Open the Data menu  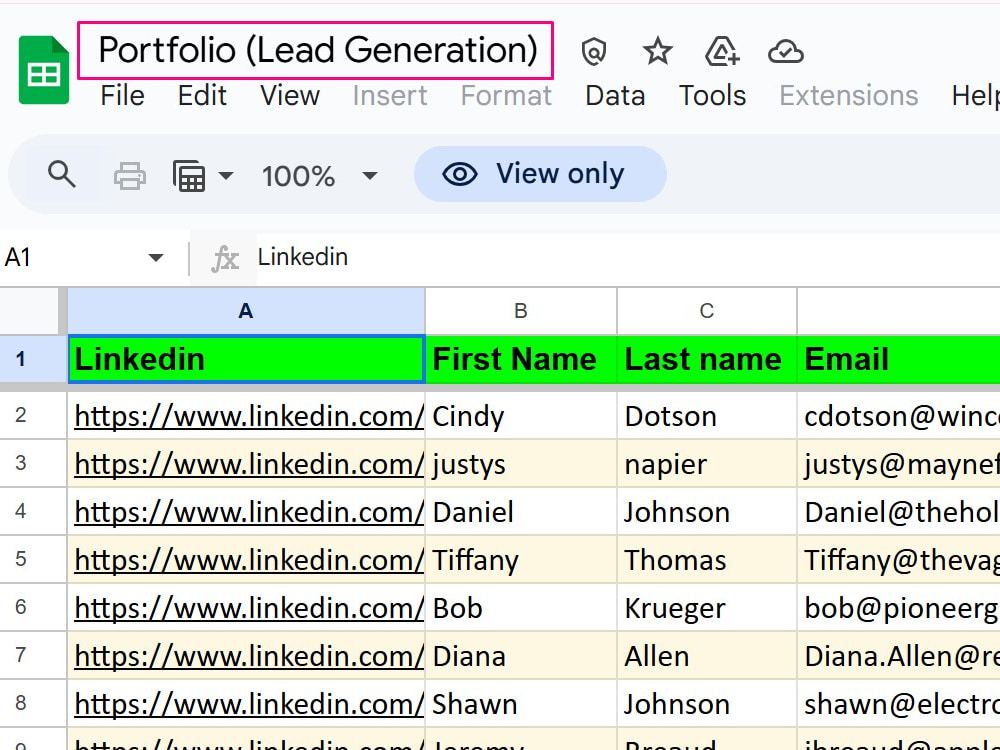(x=615, y=96)
